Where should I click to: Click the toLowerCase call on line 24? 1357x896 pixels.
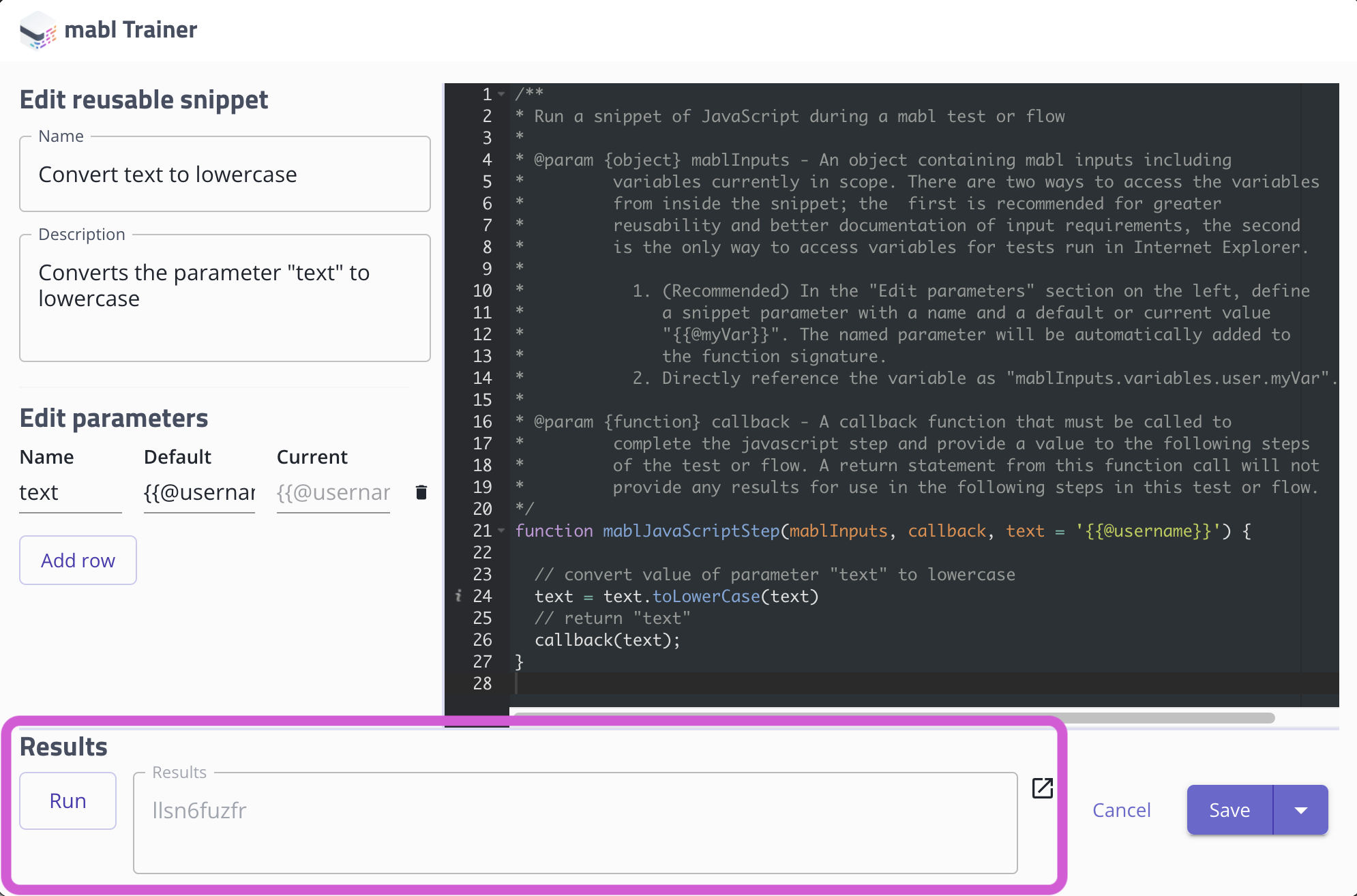click(706, 597)
